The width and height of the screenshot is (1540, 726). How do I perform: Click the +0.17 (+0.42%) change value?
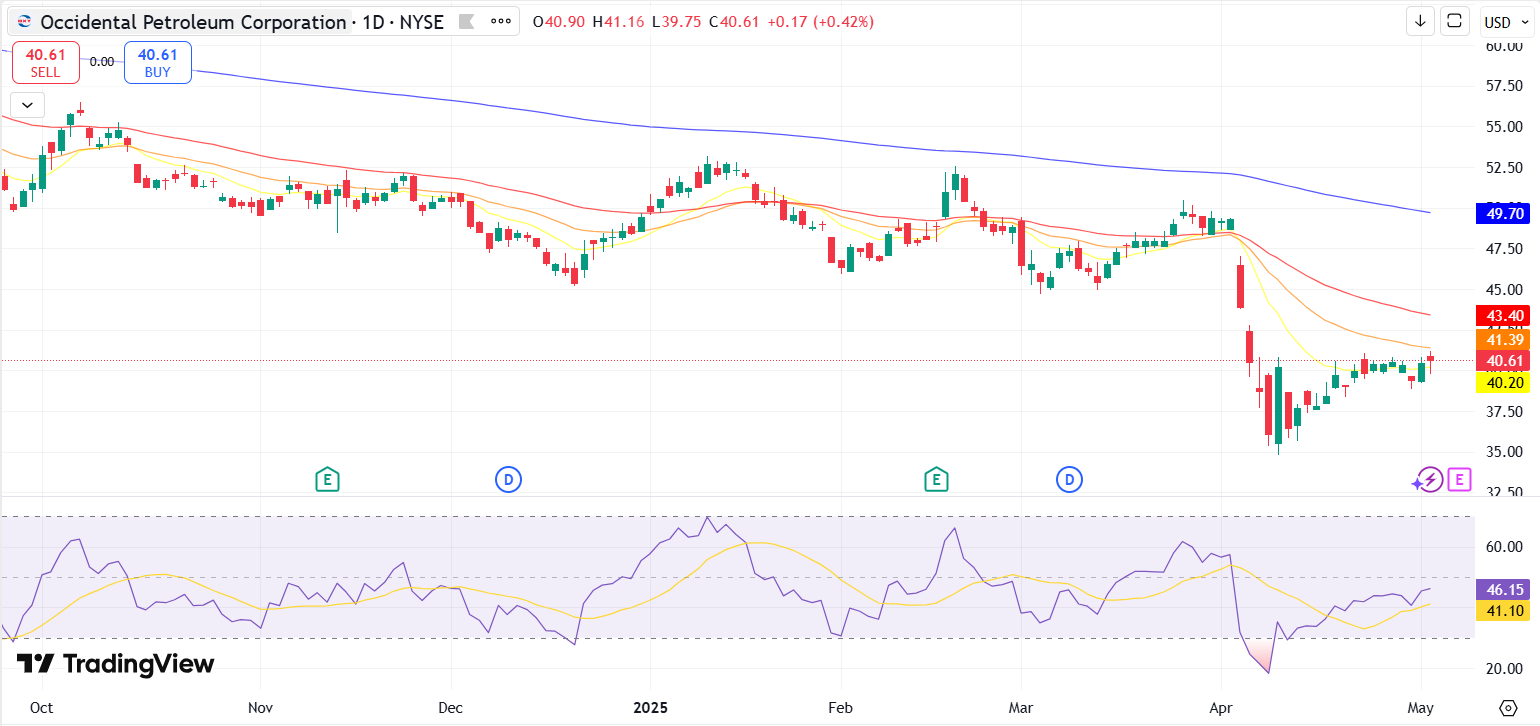820,21
